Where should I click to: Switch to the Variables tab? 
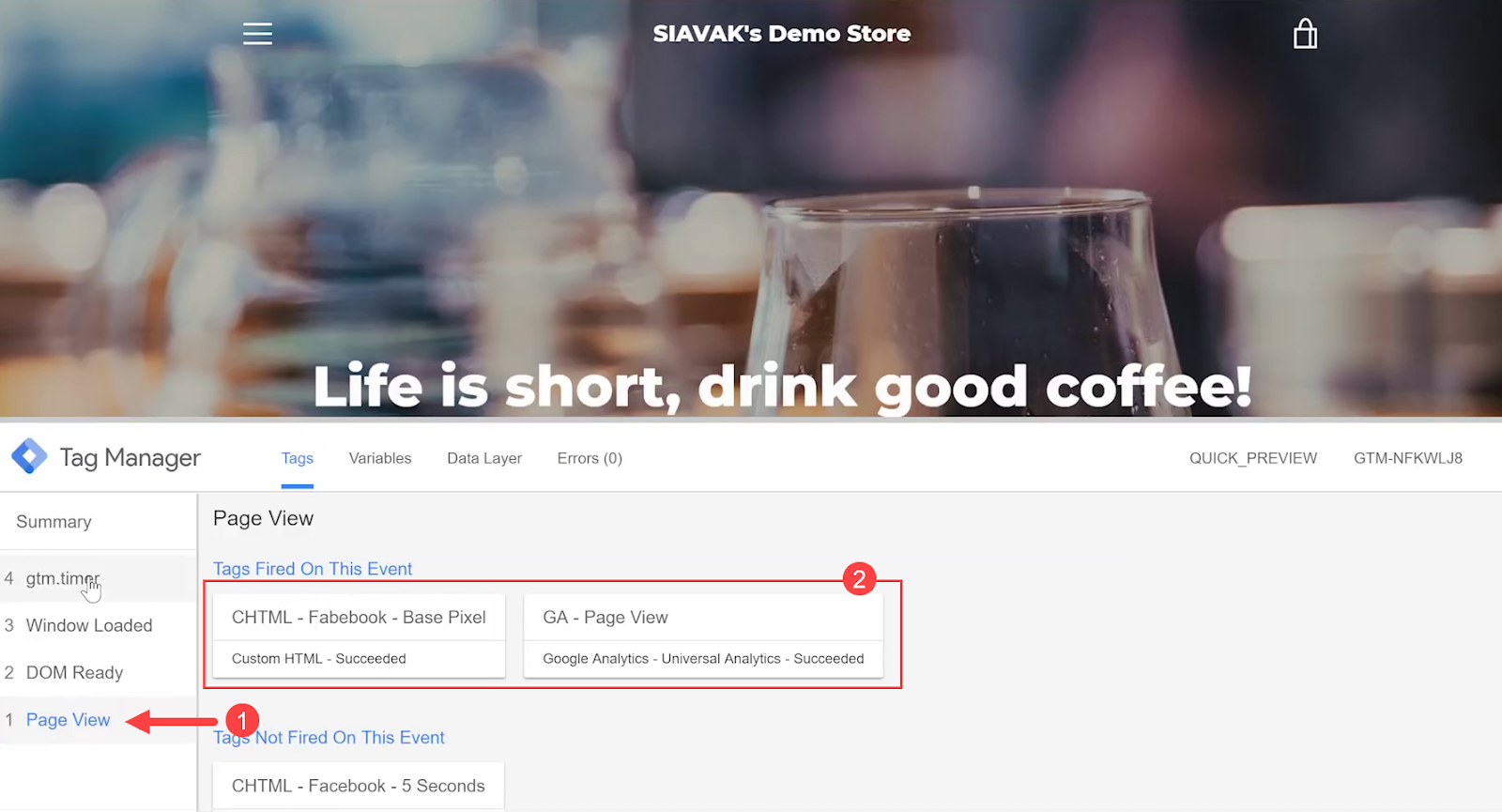click(x=380, y=458)
